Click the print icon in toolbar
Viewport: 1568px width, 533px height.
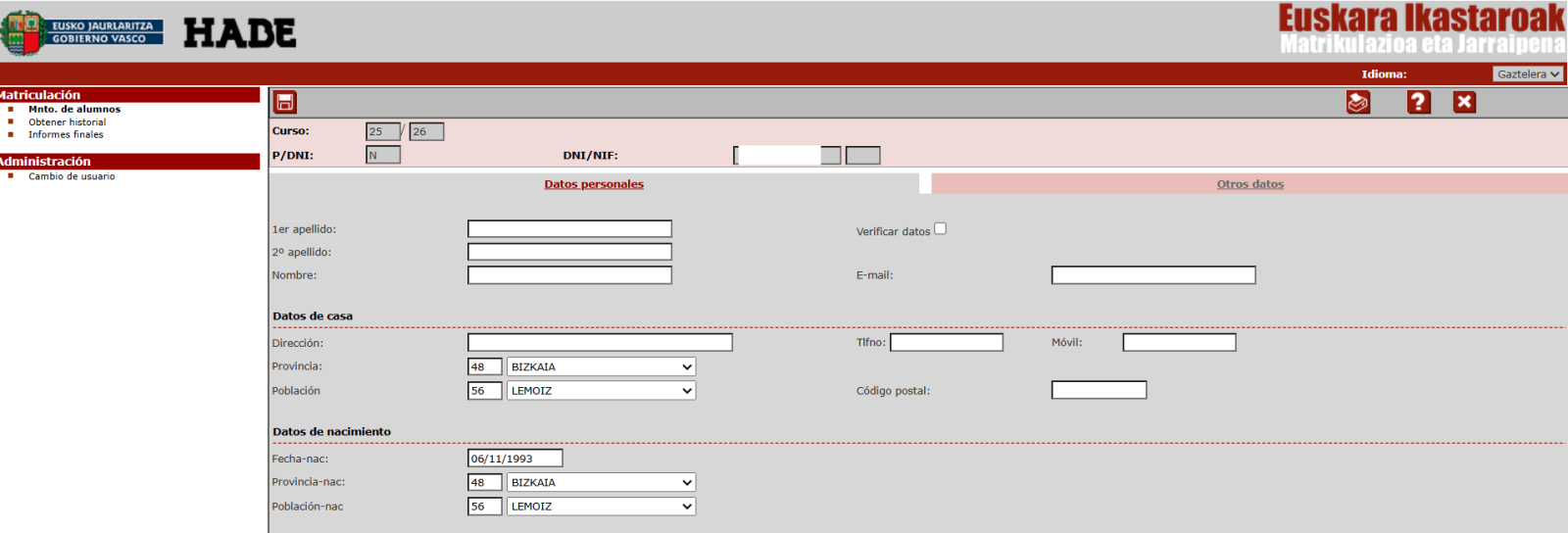(1357, 102)
